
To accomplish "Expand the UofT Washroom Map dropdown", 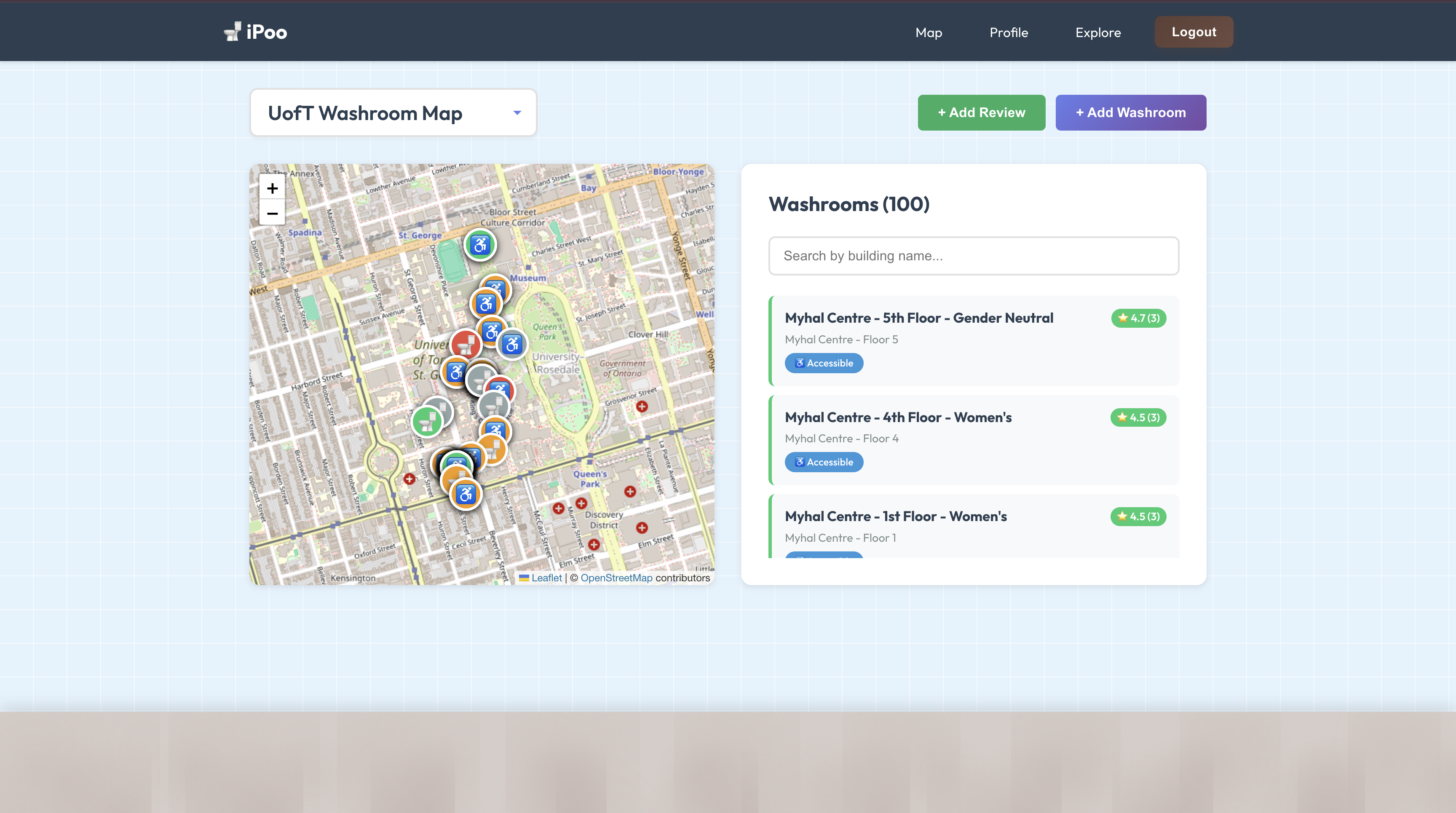I will coord(393,112).
